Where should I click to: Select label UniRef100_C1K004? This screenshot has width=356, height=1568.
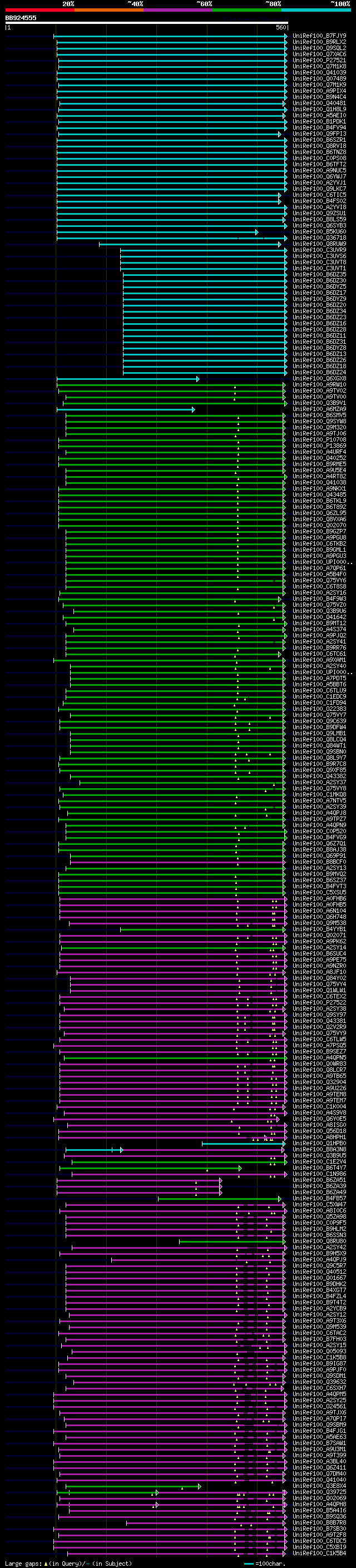pos(319,1106)
